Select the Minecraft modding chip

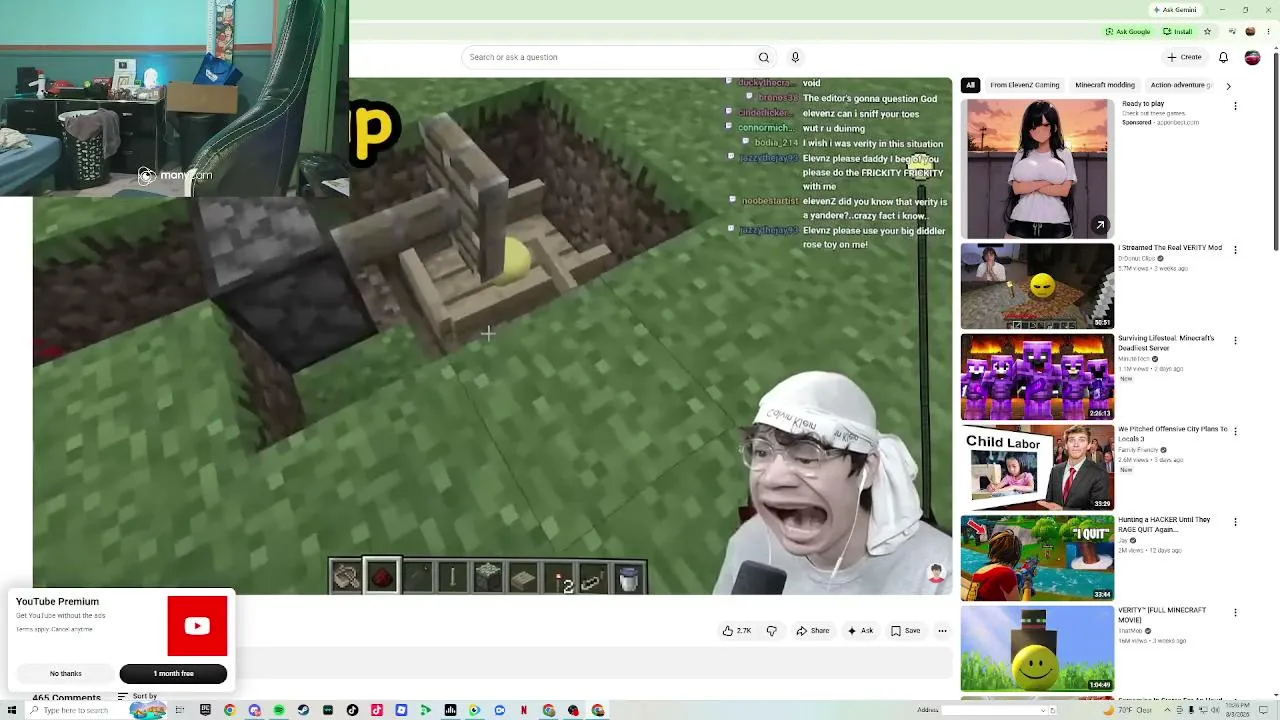[x=1105, y=85]
